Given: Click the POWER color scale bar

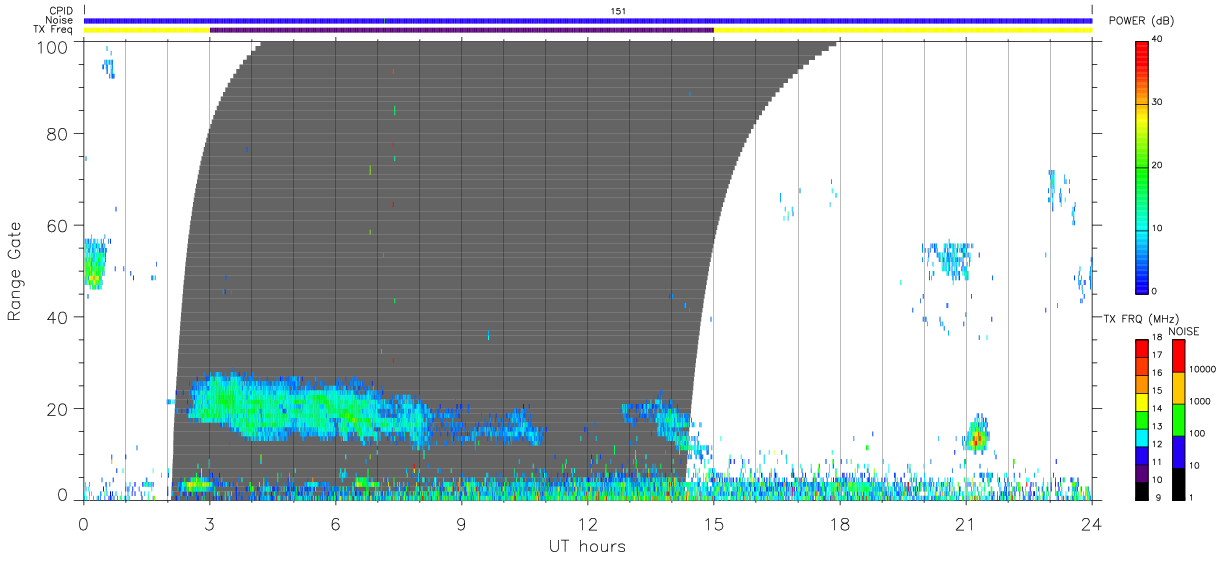Looking at the screenshot, I should click(x=1143, y=166).
